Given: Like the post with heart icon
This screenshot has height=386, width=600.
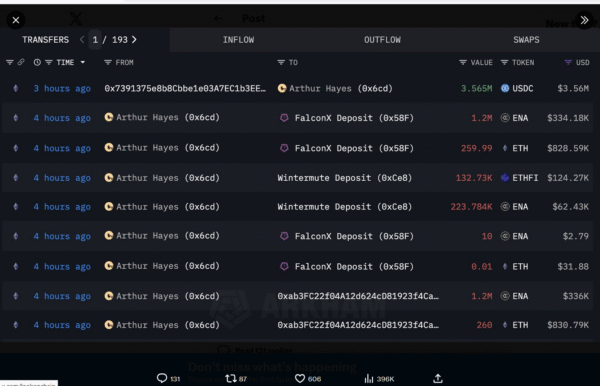Looking at the screenshot, I should pyautogui.click(x=300, y=379).
